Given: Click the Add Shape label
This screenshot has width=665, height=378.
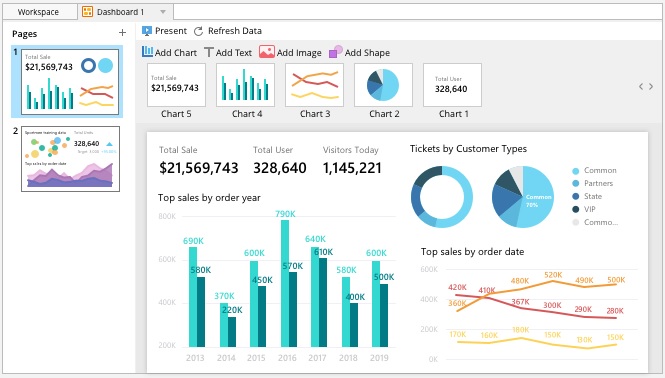Looking at the screenshot, I should (x=367, y=53).
